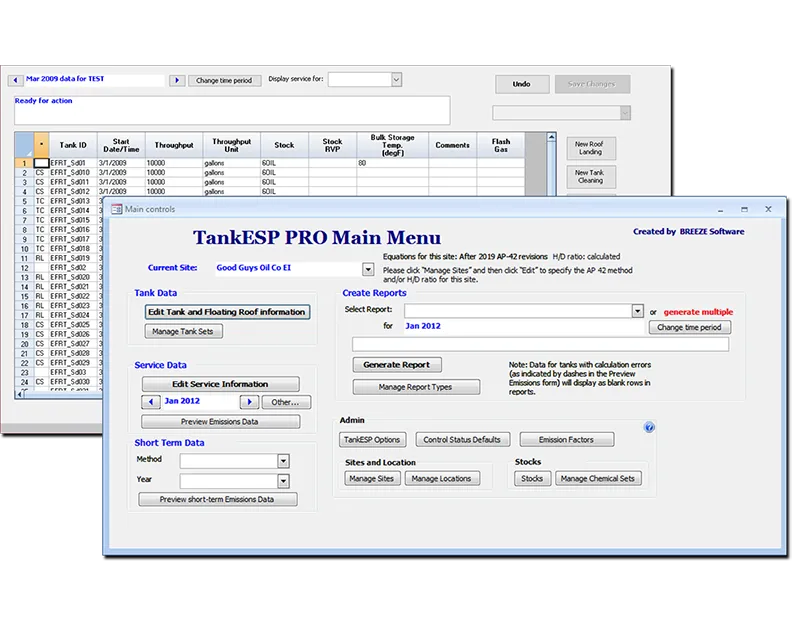
Task: Click the Manage Sites button
Action: coord(372,478)
